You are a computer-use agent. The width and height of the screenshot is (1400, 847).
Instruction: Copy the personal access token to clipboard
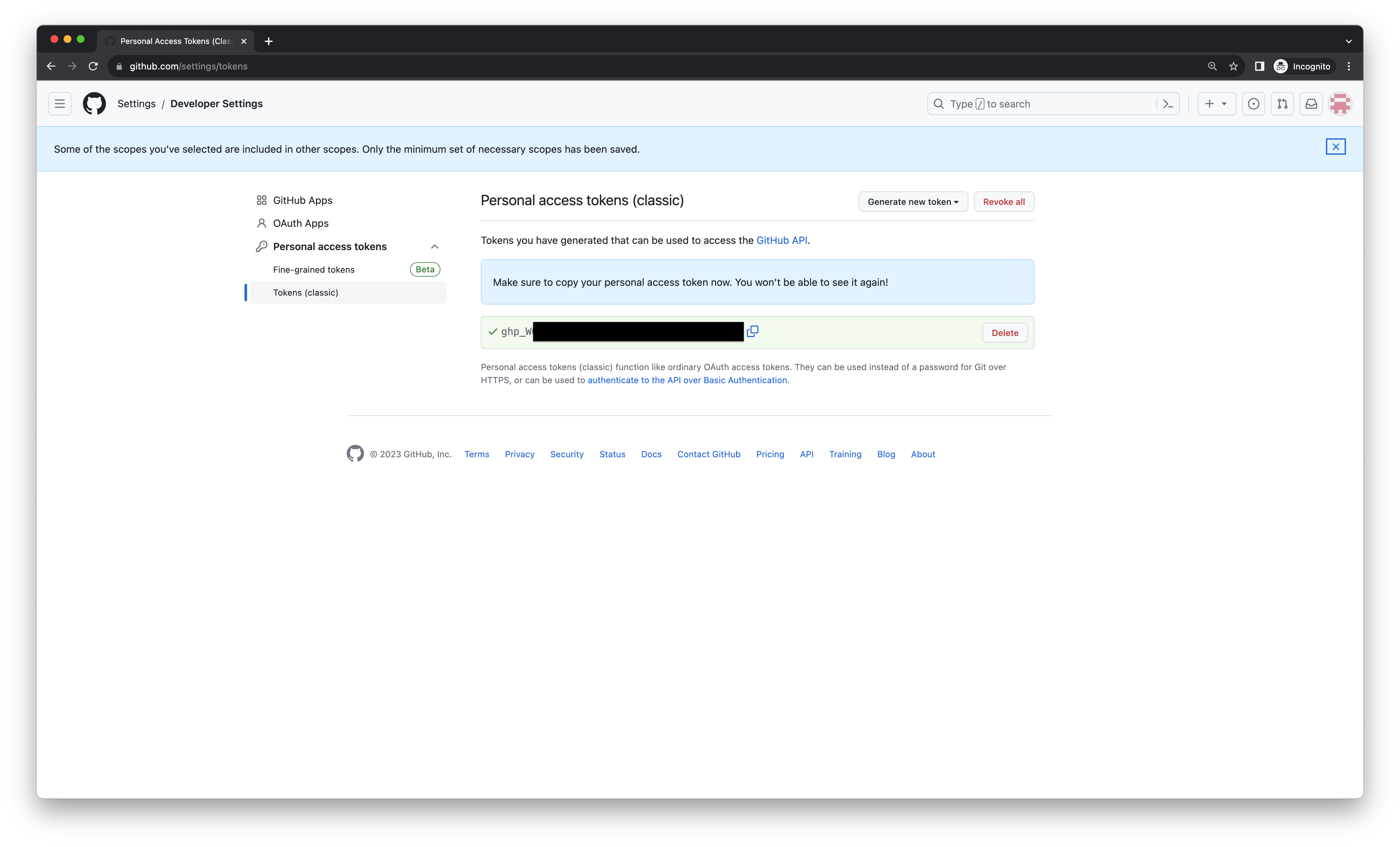(x=753, y=331)
